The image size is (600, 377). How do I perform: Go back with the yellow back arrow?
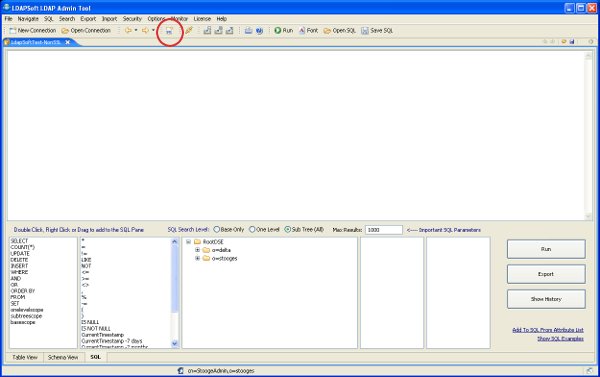pos(128,31)
